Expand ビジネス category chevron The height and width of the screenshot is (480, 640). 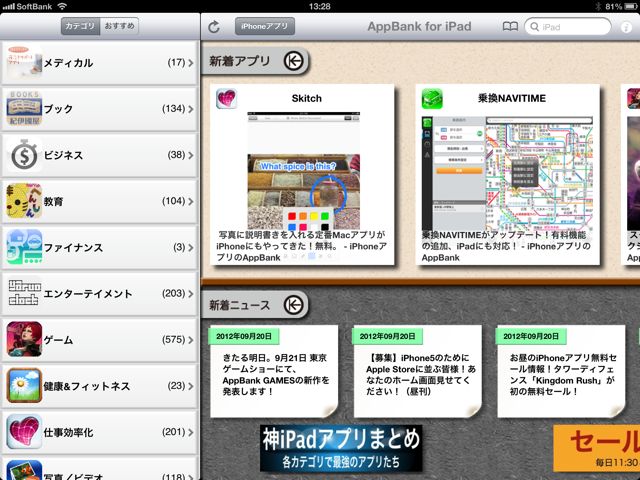tap(191, 155)
